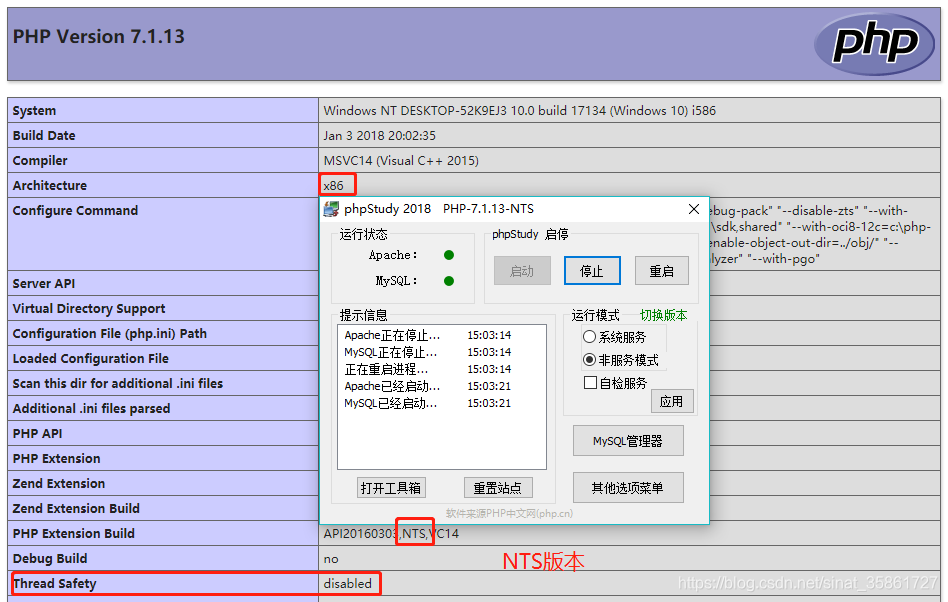
Task: Click the '正在重启进程...' log entry
Action: 386,369
